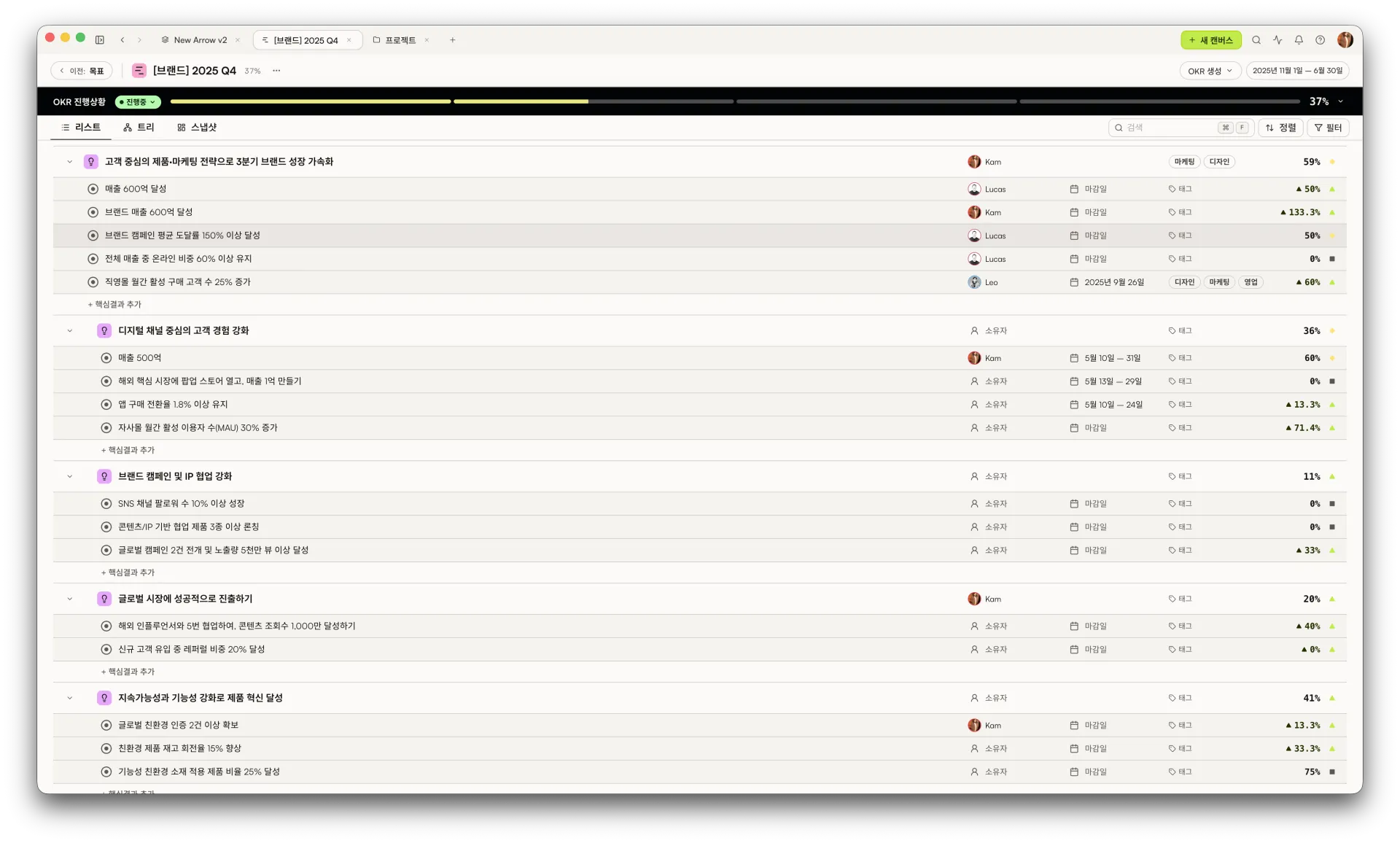Collapse 고객 중심의 제품·마케팅 전략 objective
1400x843 pixels.
(70, 162)
